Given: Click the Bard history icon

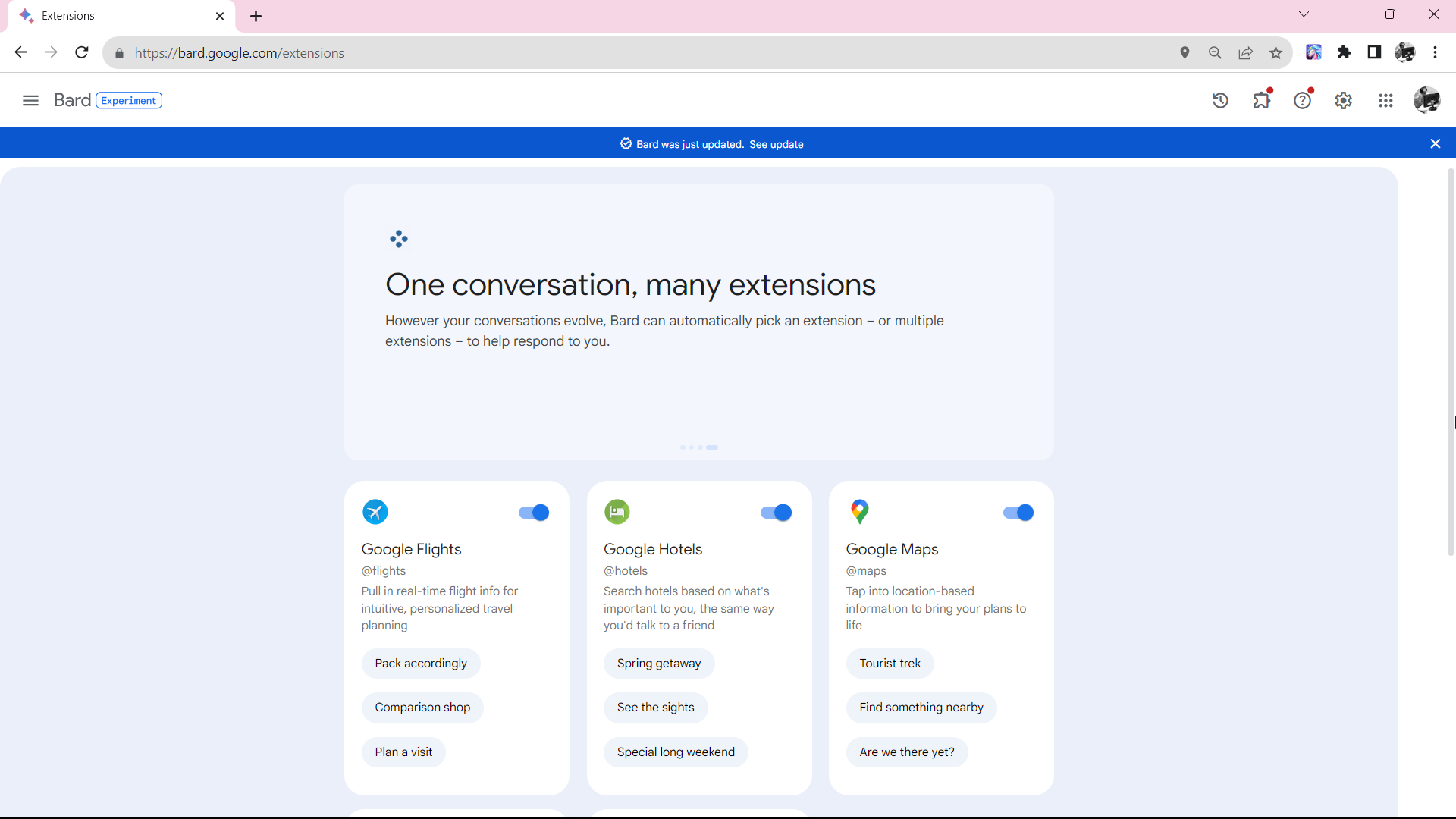Looking at the screenshot, I should 1220,100.
